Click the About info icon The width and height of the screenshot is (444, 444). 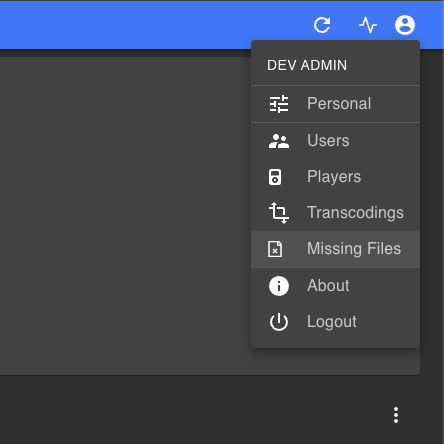point(279,286)
